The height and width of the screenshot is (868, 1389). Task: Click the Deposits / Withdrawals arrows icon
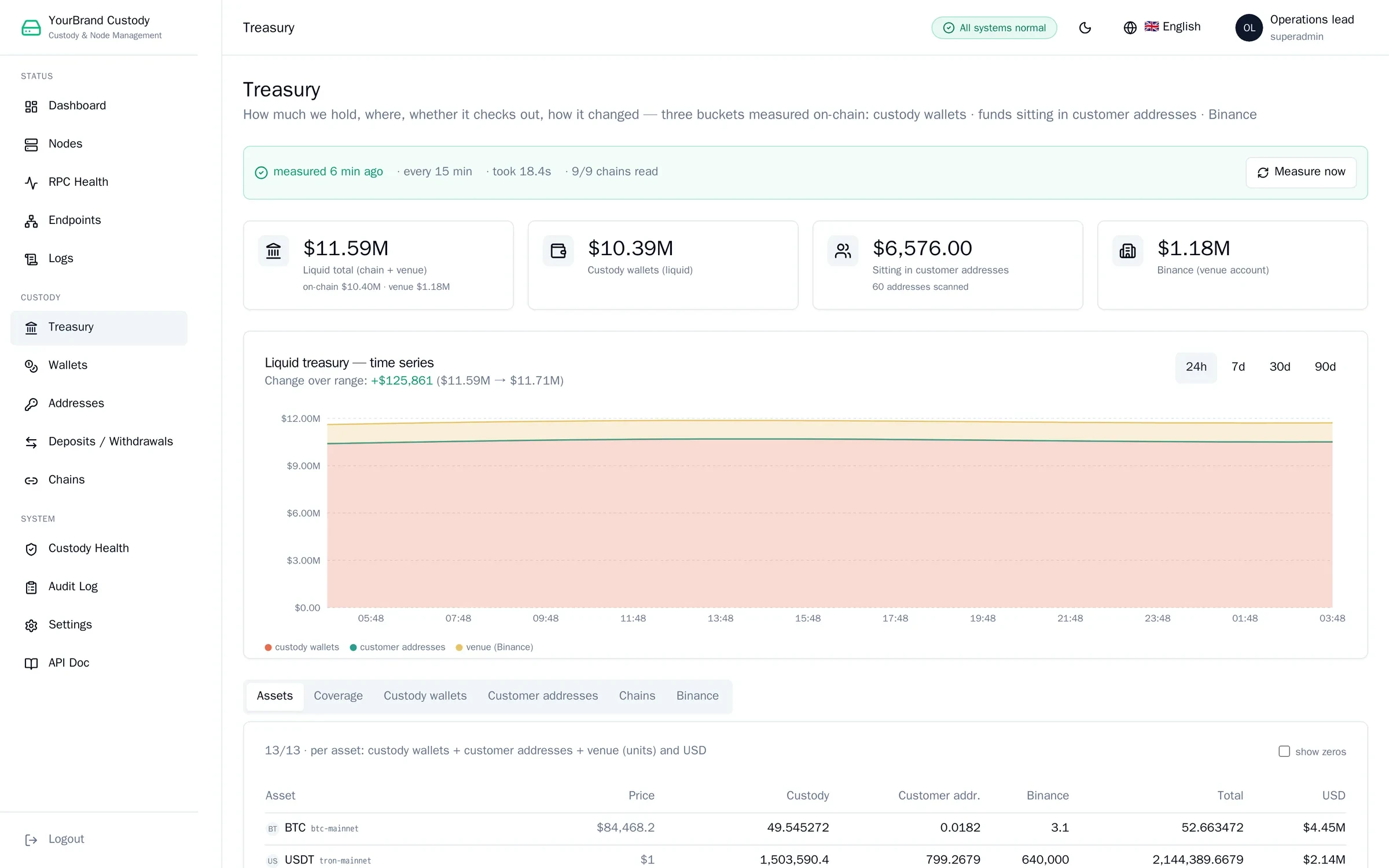31,442
